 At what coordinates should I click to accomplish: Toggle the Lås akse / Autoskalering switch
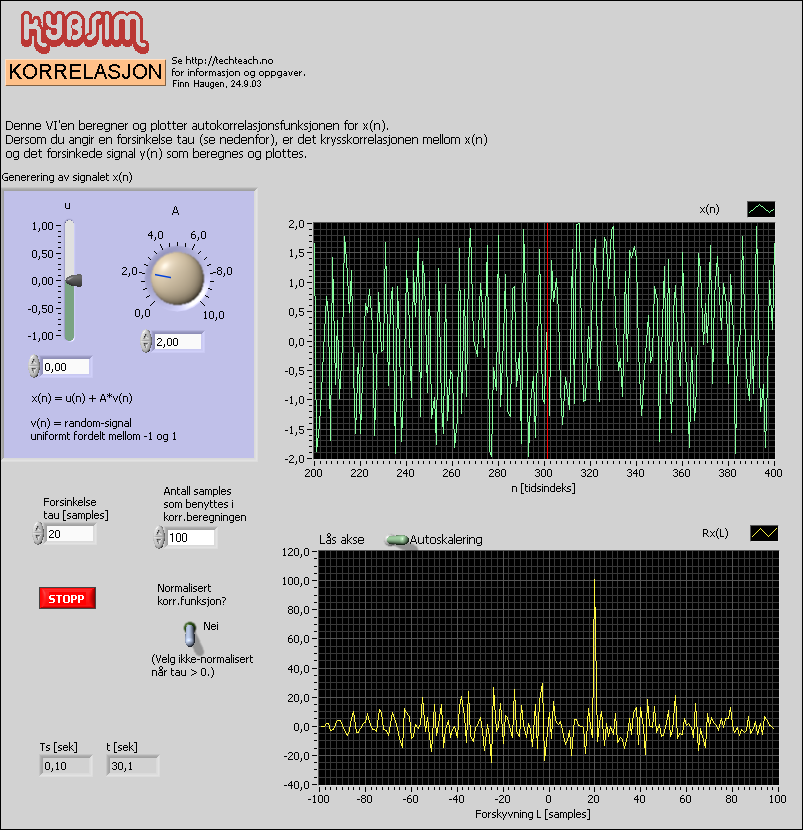(x=398, y=540)
